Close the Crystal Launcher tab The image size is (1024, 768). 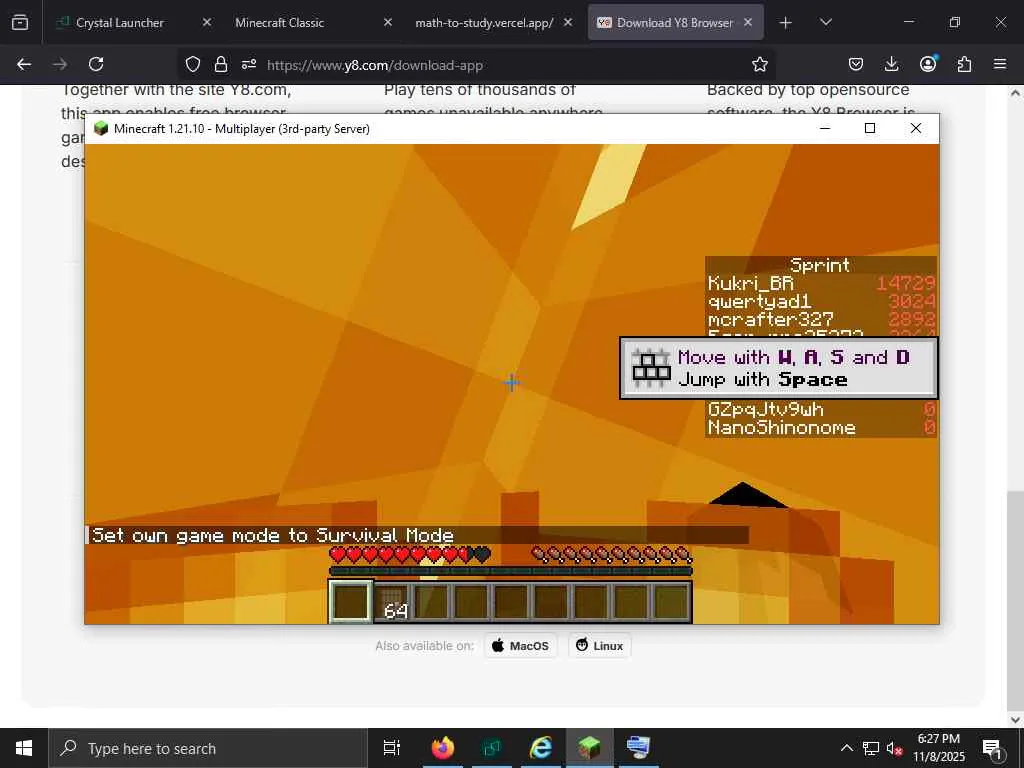tap(206, 23)
